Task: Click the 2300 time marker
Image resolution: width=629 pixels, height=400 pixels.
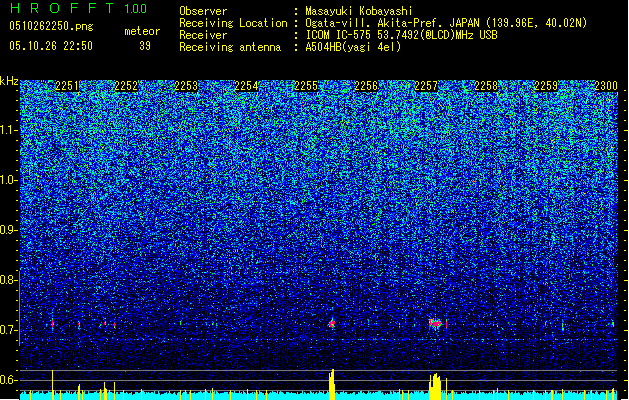Action: point(606,86)
